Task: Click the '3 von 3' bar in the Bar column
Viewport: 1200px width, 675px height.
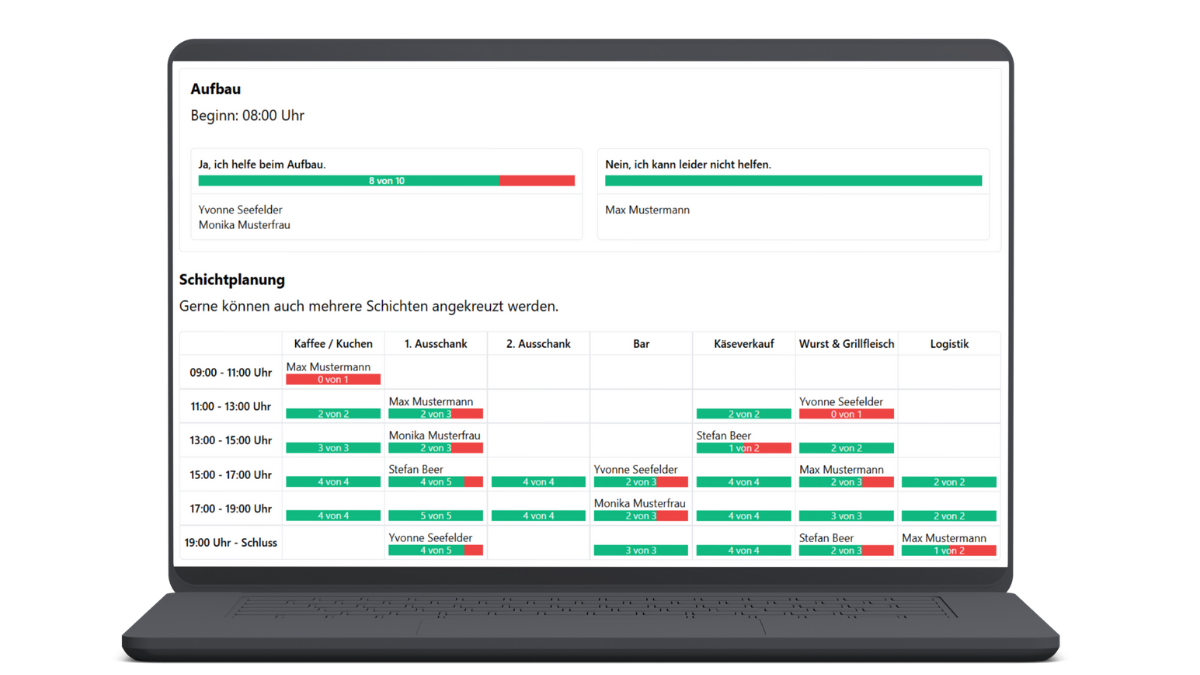Action: coord(641,550)
